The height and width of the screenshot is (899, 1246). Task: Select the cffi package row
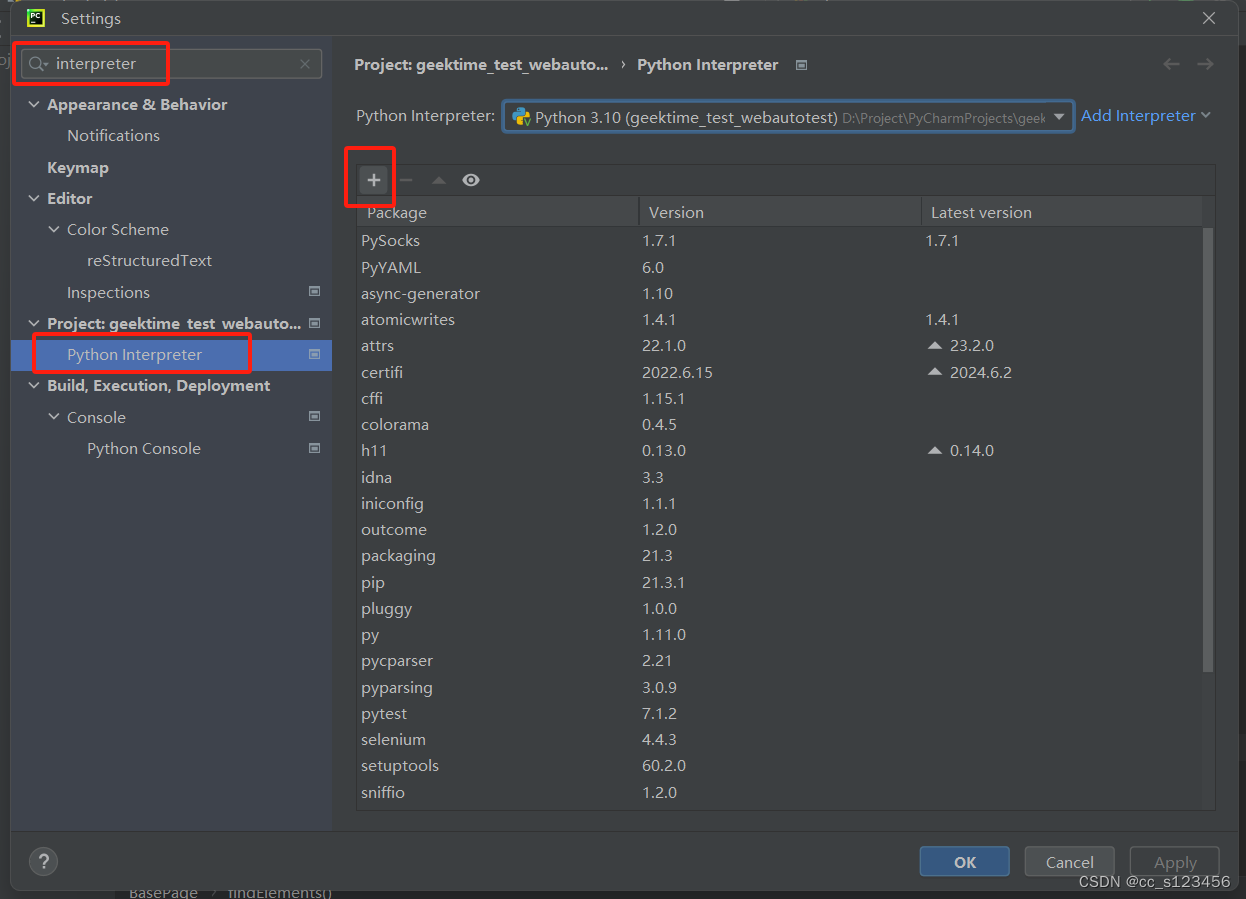780,398
